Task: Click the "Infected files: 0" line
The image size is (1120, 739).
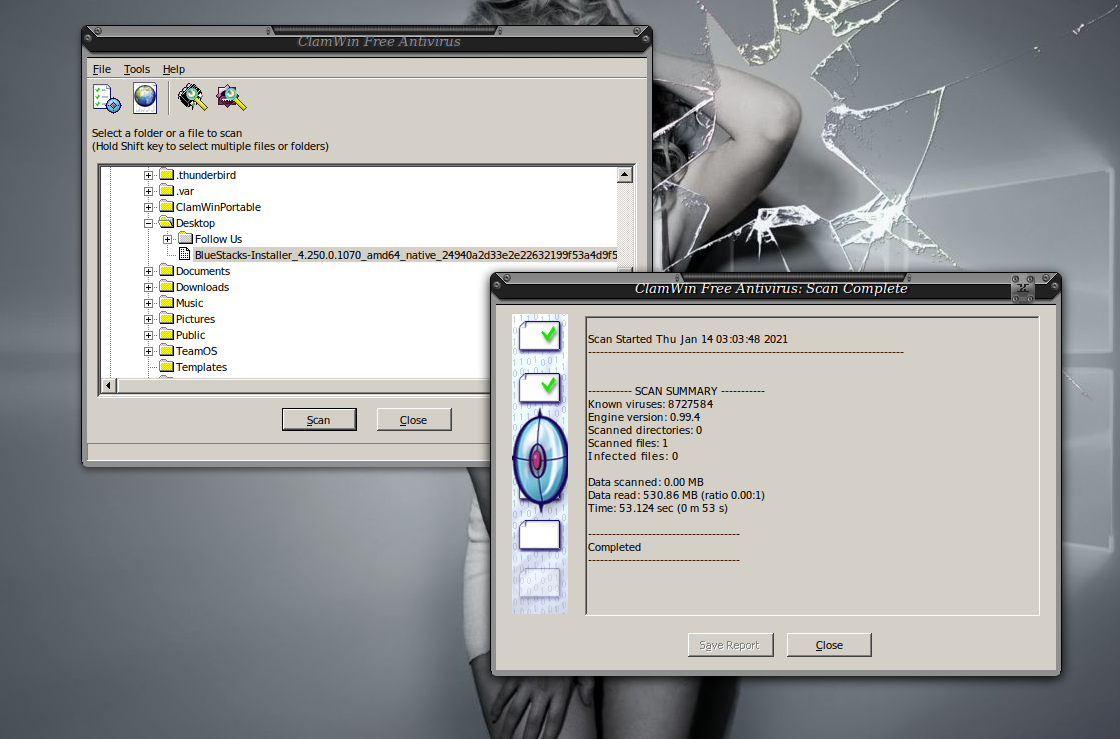Action: coord(633,456)
